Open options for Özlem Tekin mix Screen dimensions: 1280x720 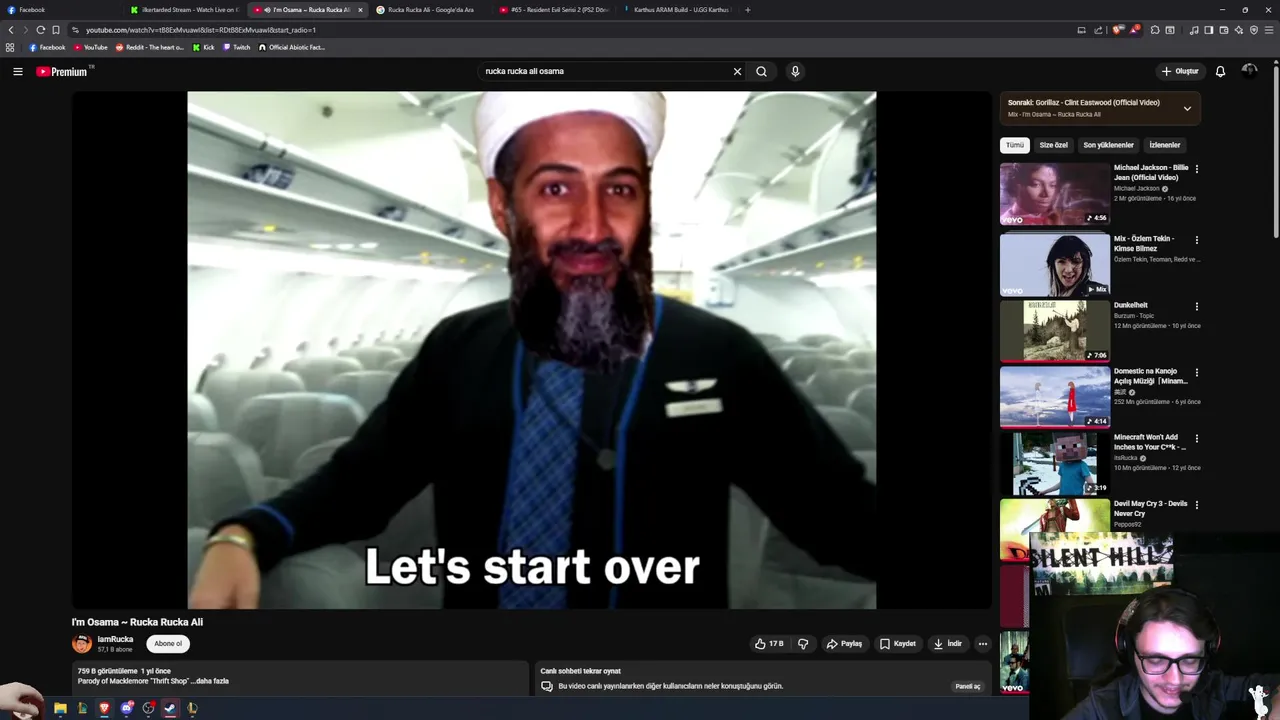coord(1196,240)
